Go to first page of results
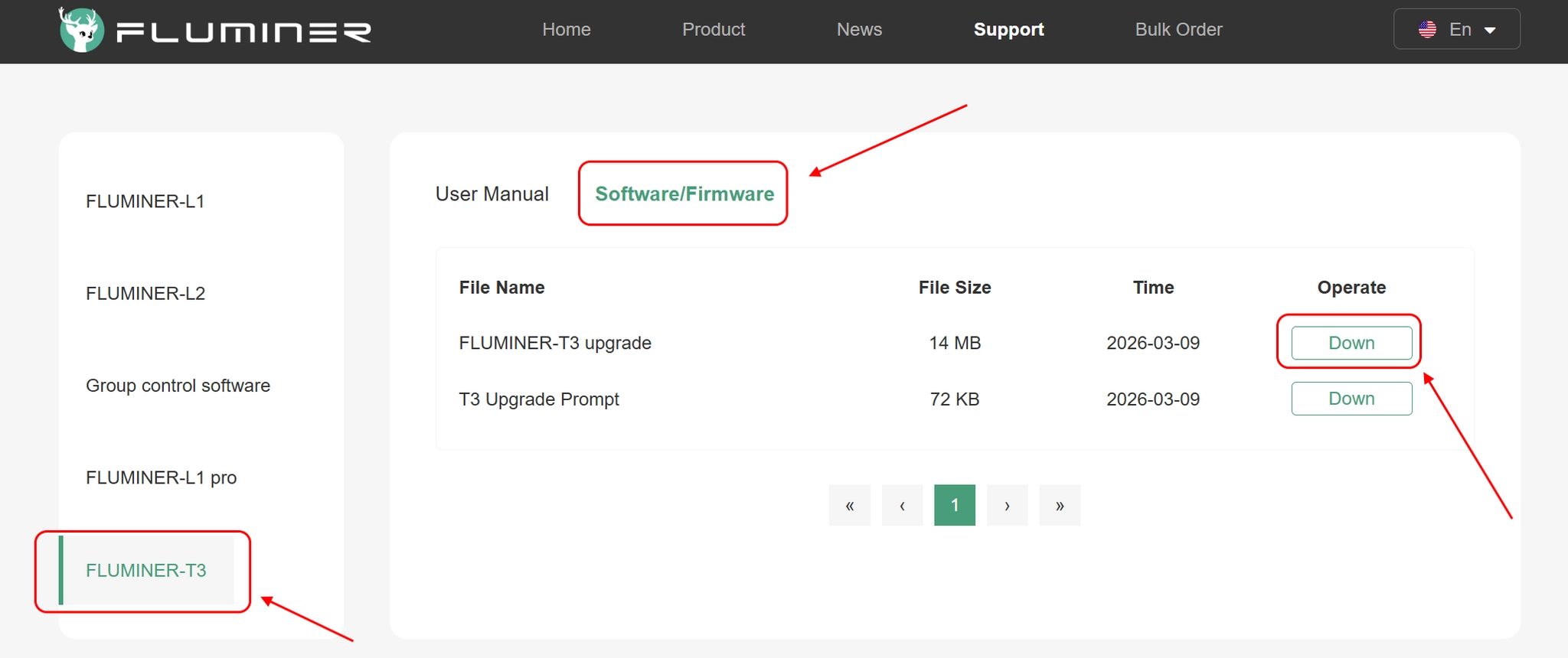The image size is (1568, 658). tap(849, 505)
